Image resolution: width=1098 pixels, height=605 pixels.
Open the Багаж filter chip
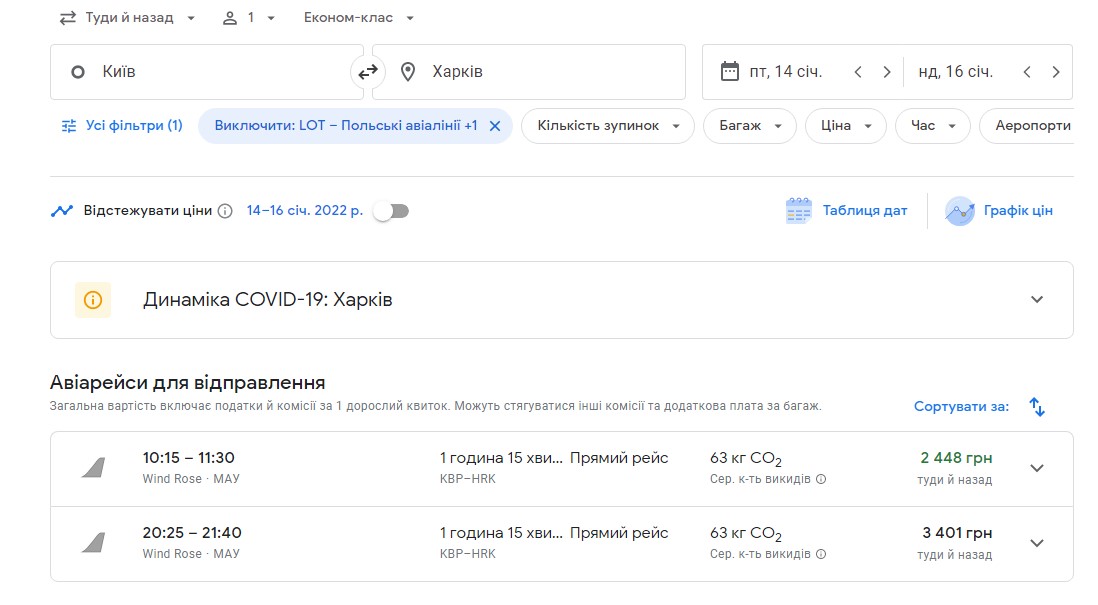(x=749, y=126)
